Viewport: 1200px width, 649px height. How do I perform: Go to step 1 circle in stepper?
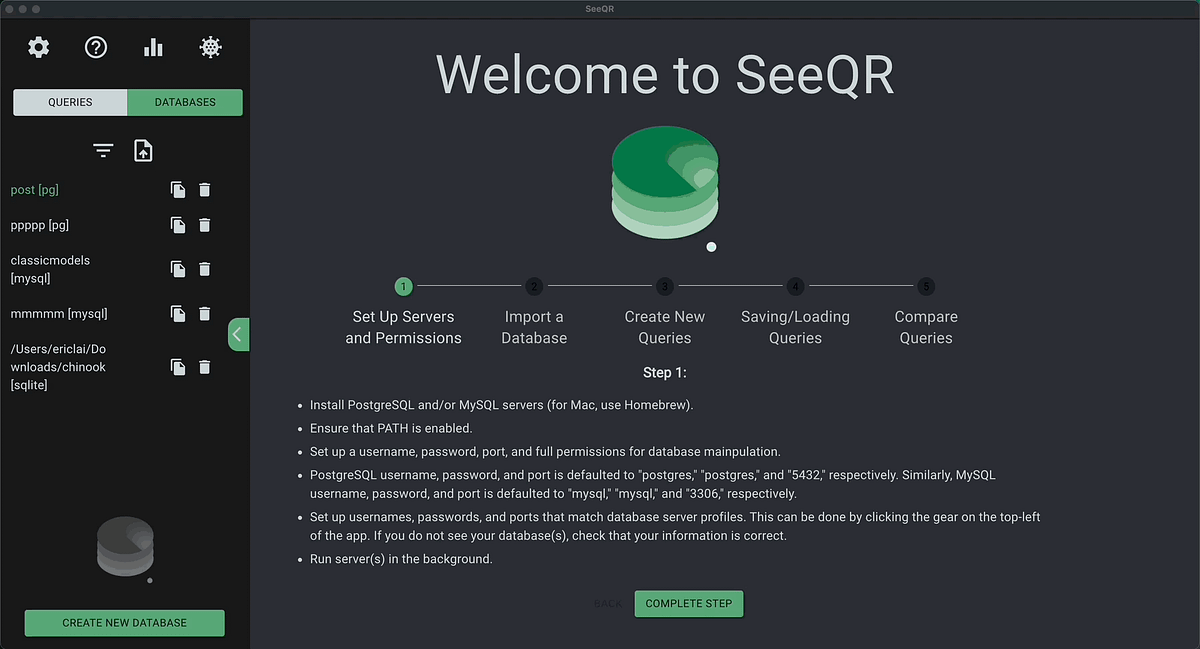pyautogui.click(x=403, y=287)
